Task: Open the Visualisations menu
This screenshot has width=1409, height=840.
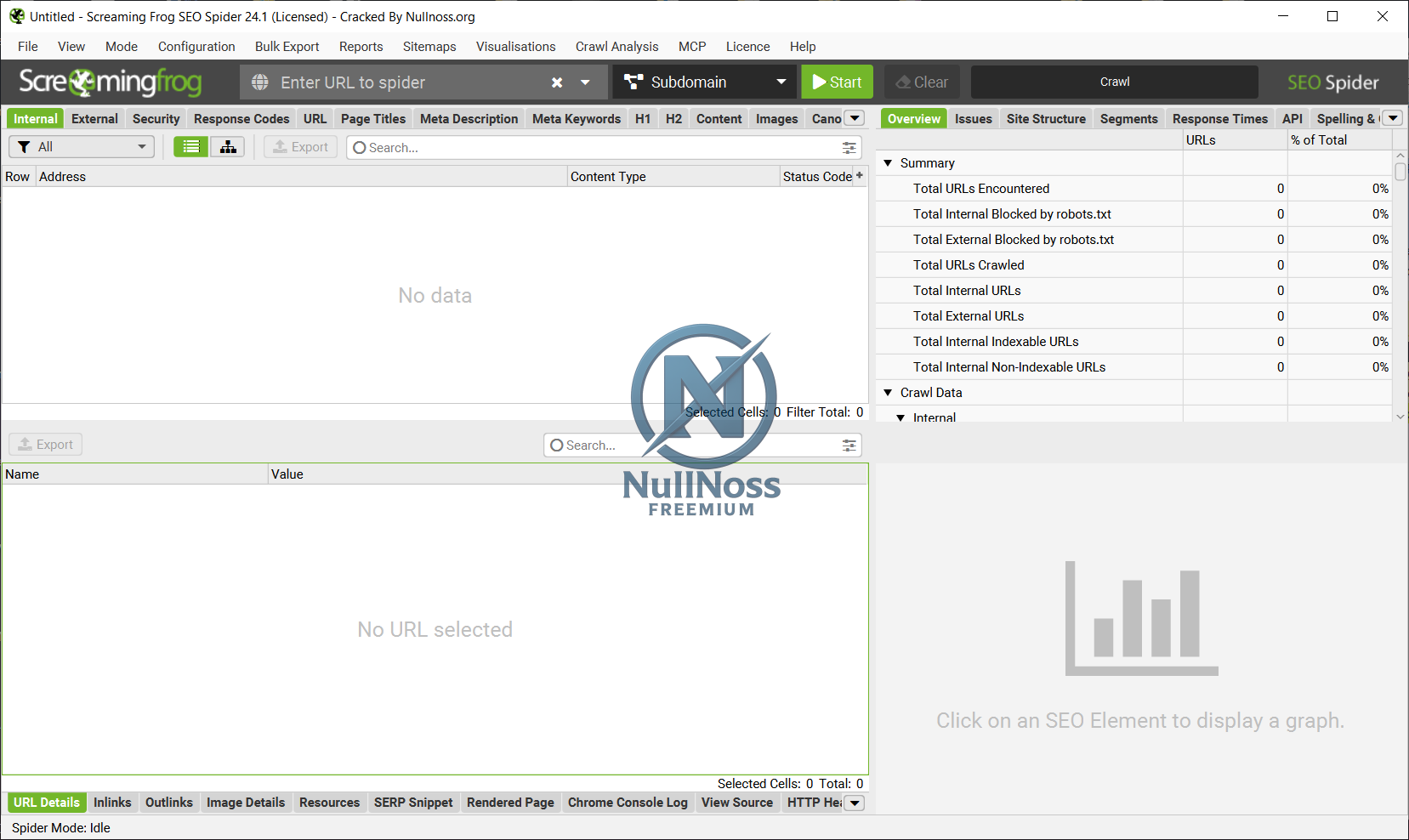Action: [516, 47]
